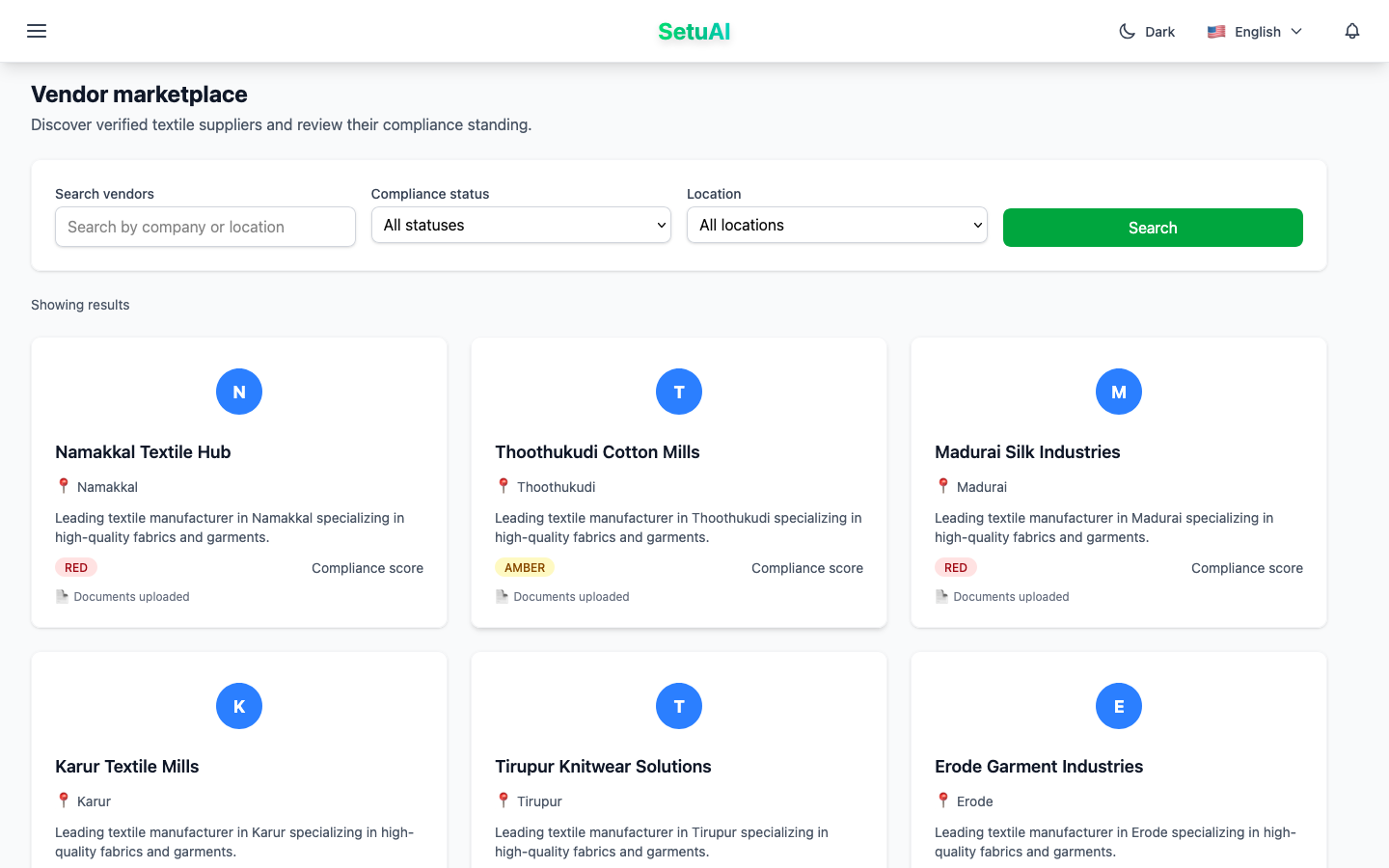
Task: Click the notification bell icon
Action: 1352,31
